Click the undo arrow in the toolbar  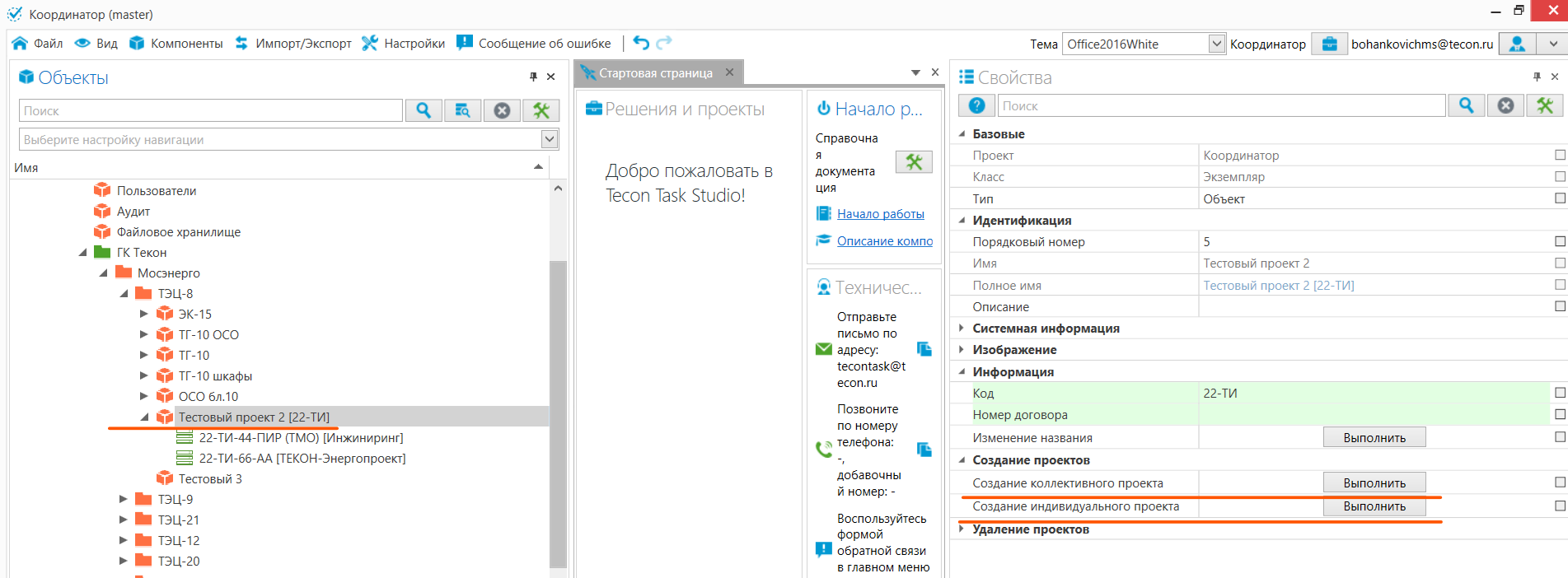pos(641,43)
